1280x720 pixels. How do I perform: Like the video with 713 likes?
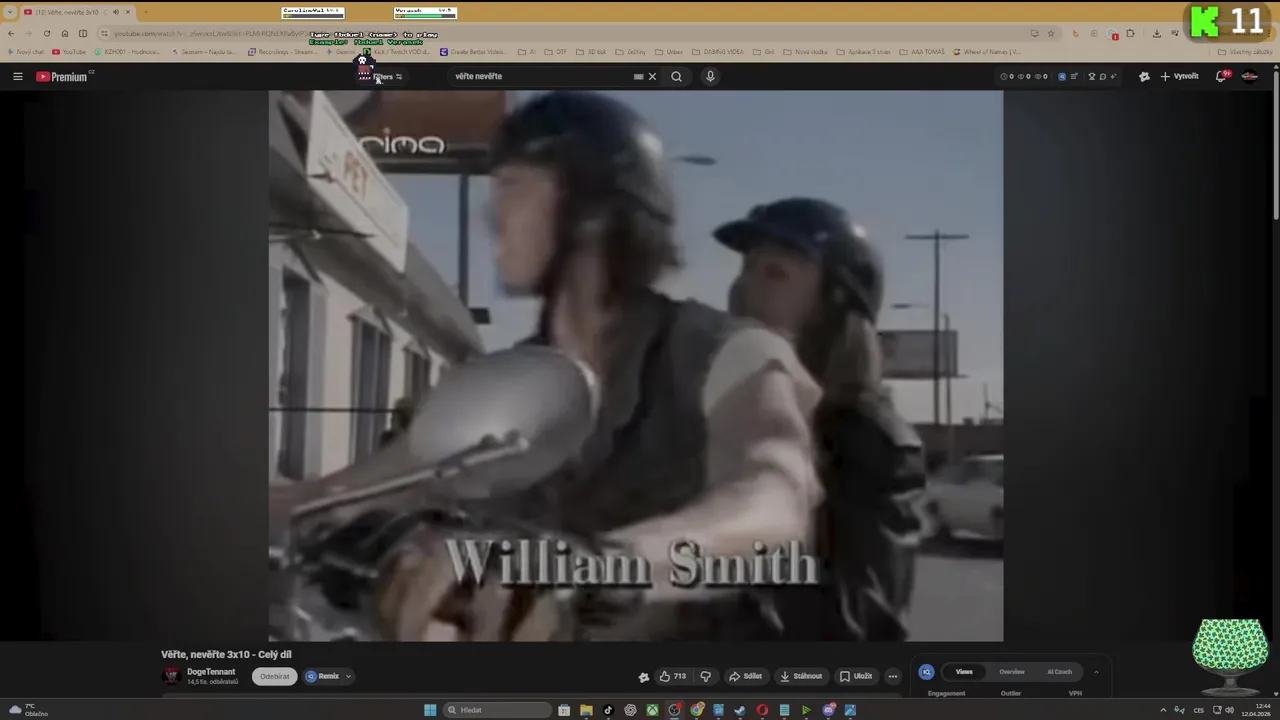(673, 676)
